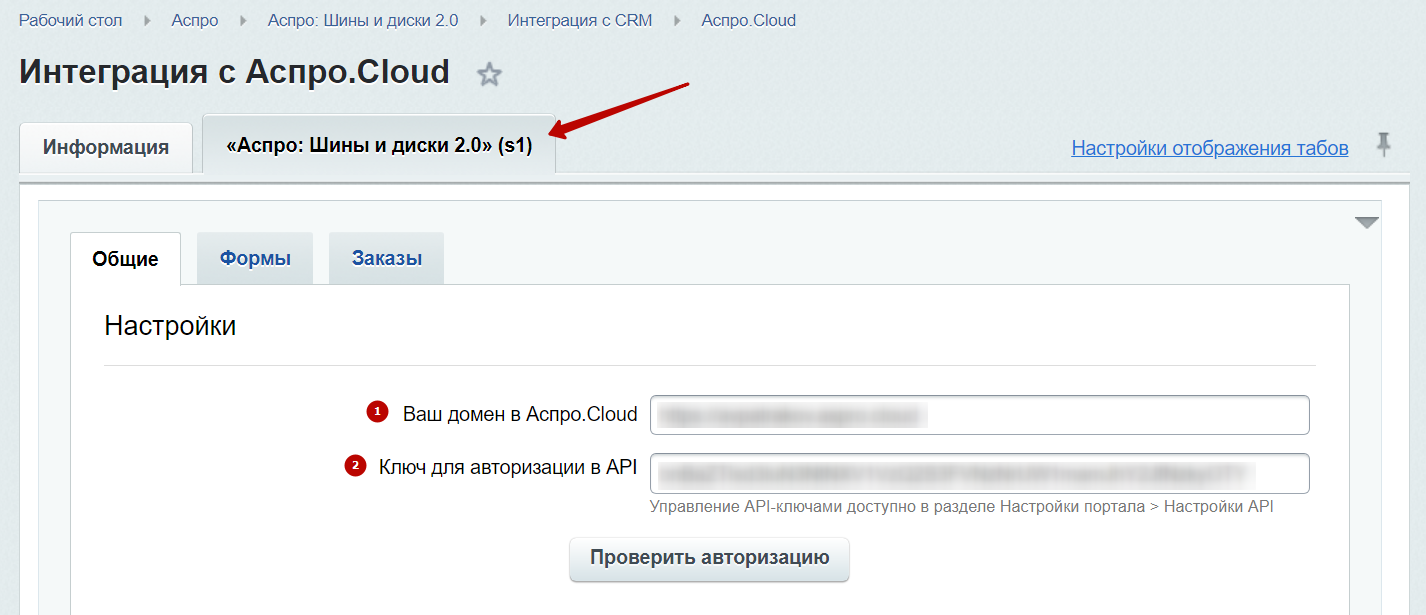Screen dimensions: 1426x615
Task: Click the Настройки section heading
Action: [x=170, y=326]
